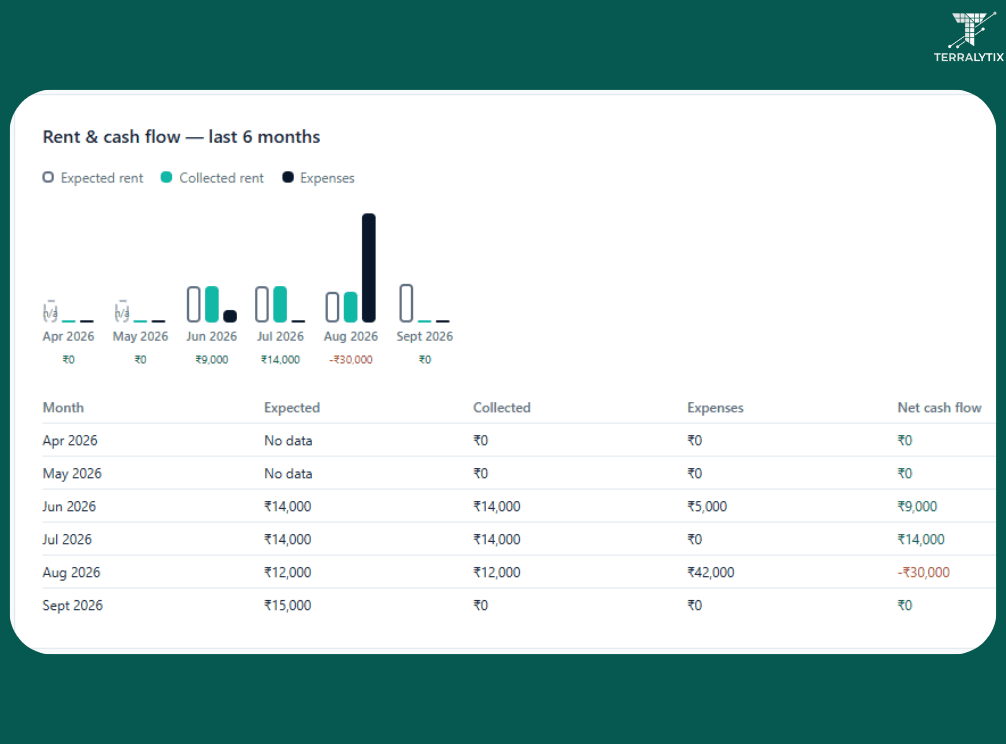Viewport: 1006px width, 744px height.
Task: Select the 'Apr 2026' table row month
Action: [x=70, y=441]
